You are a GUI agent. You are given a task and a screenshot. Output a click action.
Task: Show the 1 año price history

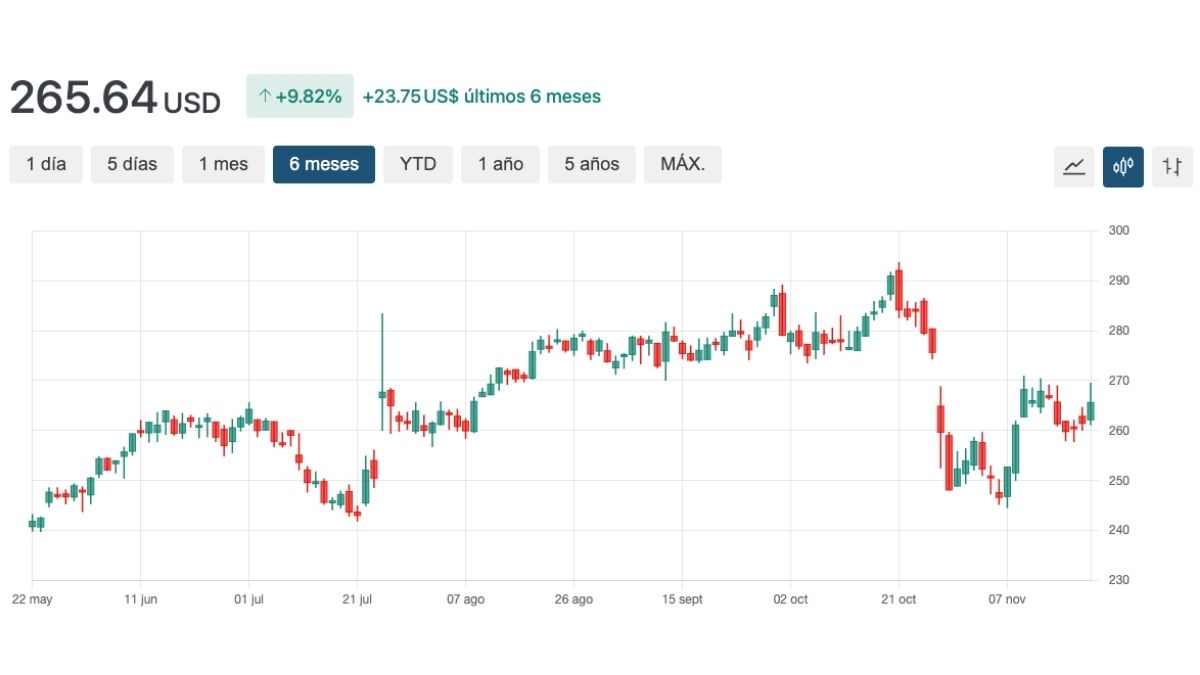pos(500,164)
